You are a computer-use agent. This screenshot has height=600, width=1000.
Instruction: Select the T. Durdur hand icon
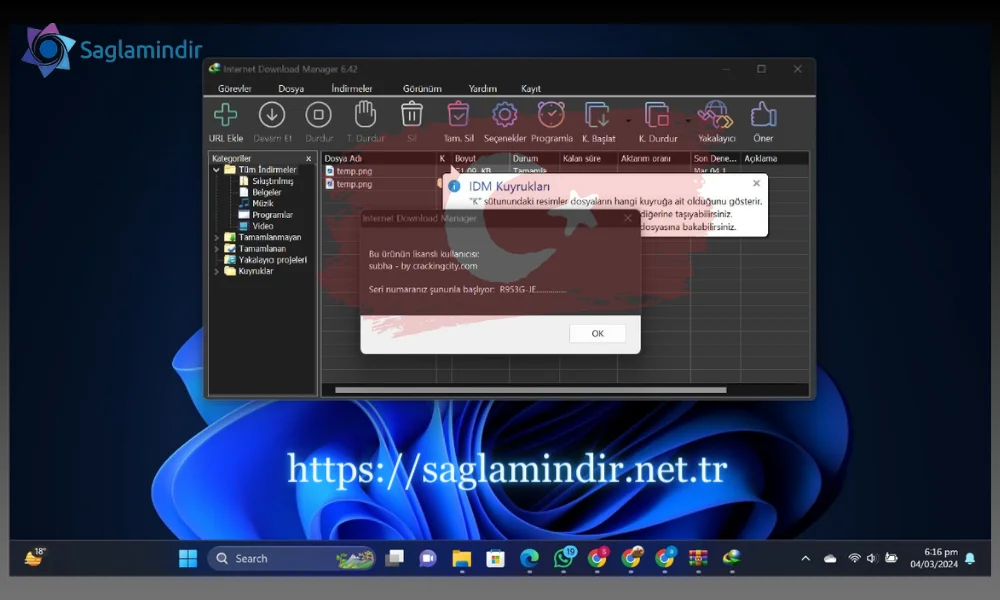click(x=365, y=115)
